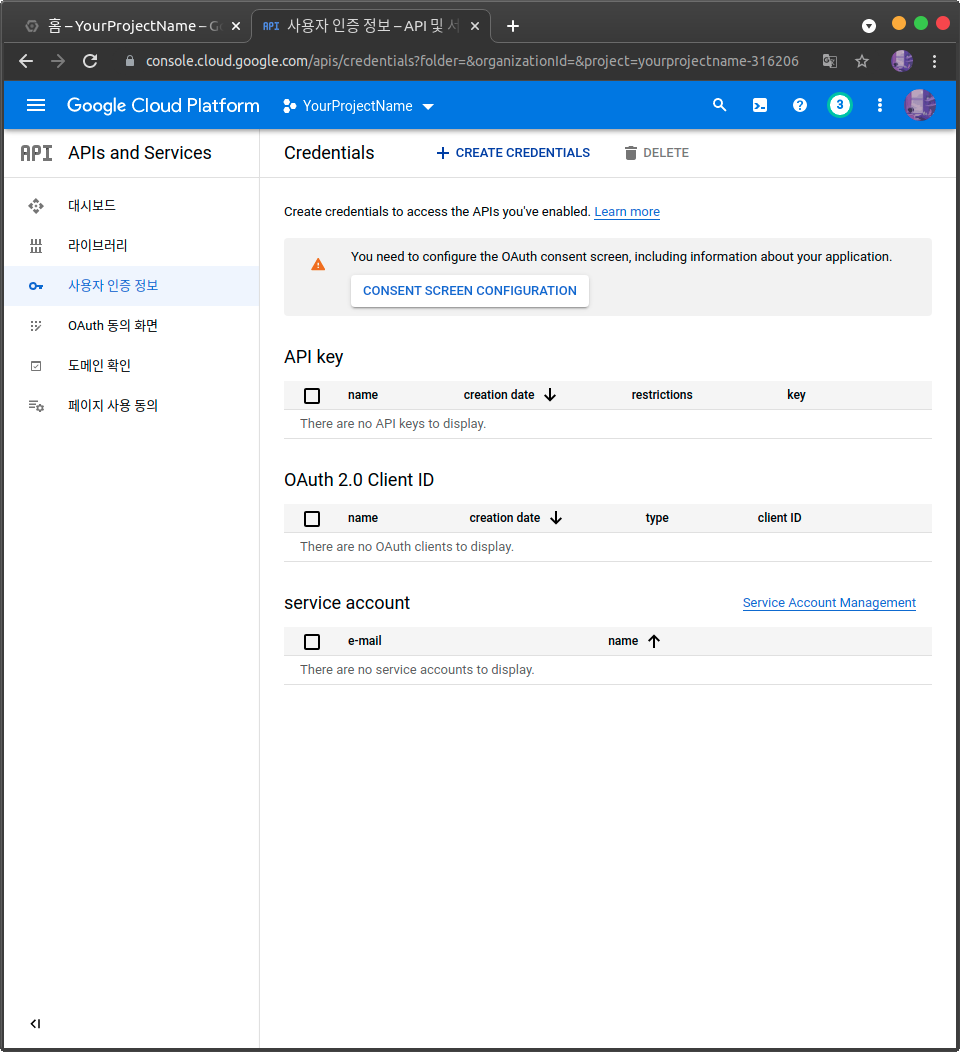This screenshot has width=960, height=1052.
Task: Open Chrome three-dot menu
Action: click(935, 61)
